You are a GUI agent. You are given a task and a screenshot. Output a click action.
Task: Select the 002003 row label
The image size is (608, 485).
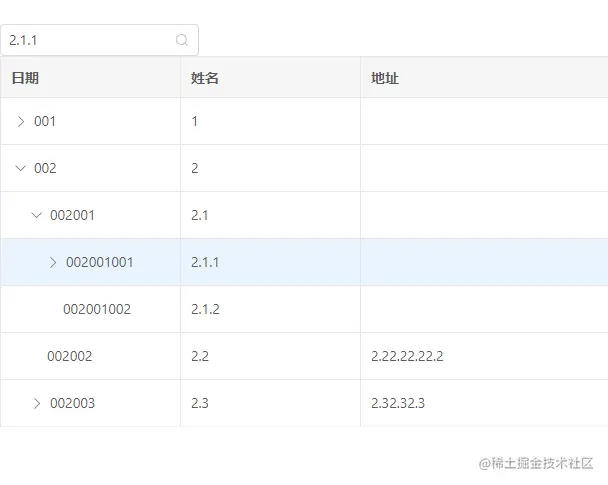click(x=73, y=403)
